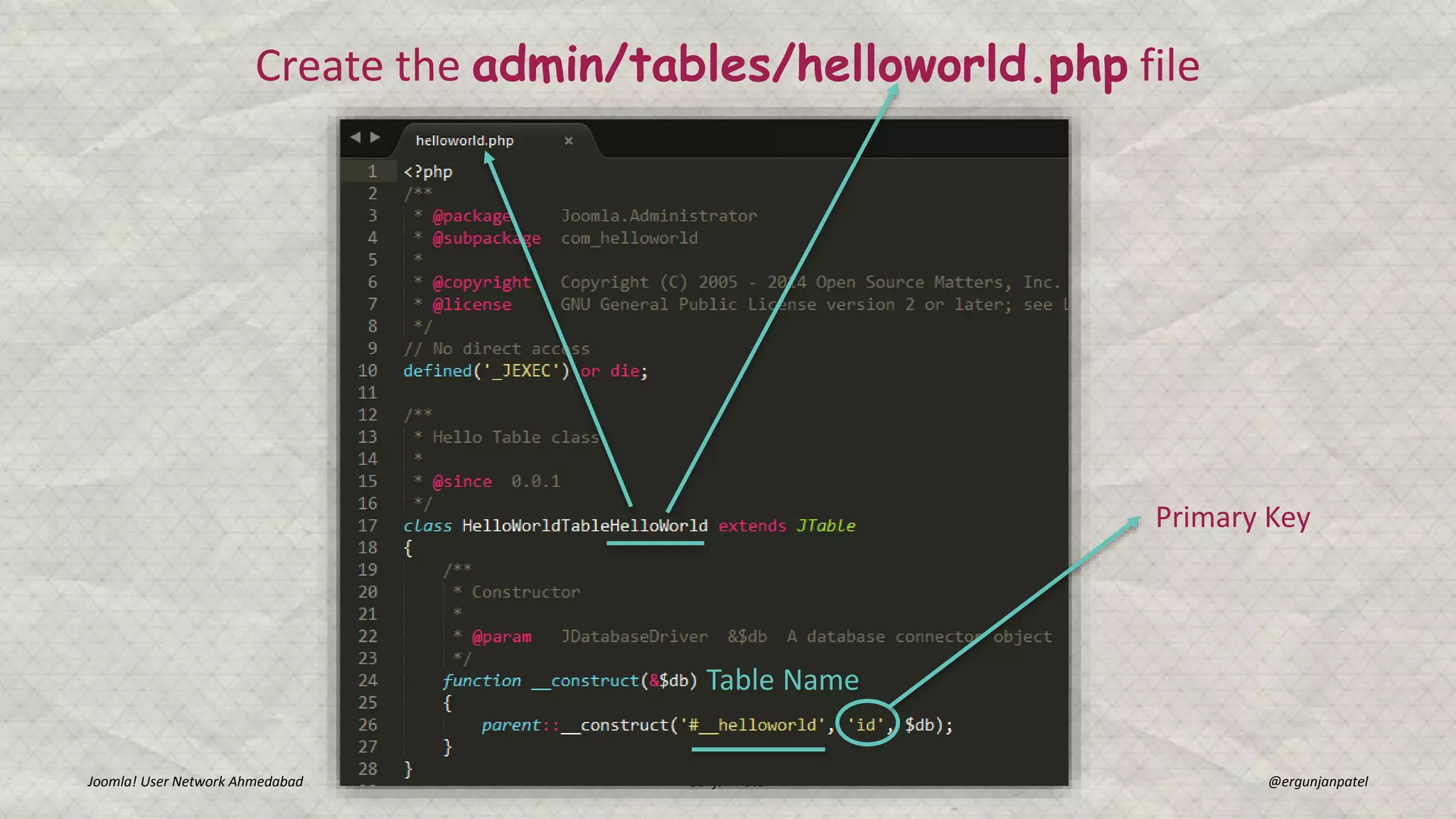Image resolution: width=1456 pixels, height=819 pixels.
Task: Close the helloworld.php tab
Action: 568,141
